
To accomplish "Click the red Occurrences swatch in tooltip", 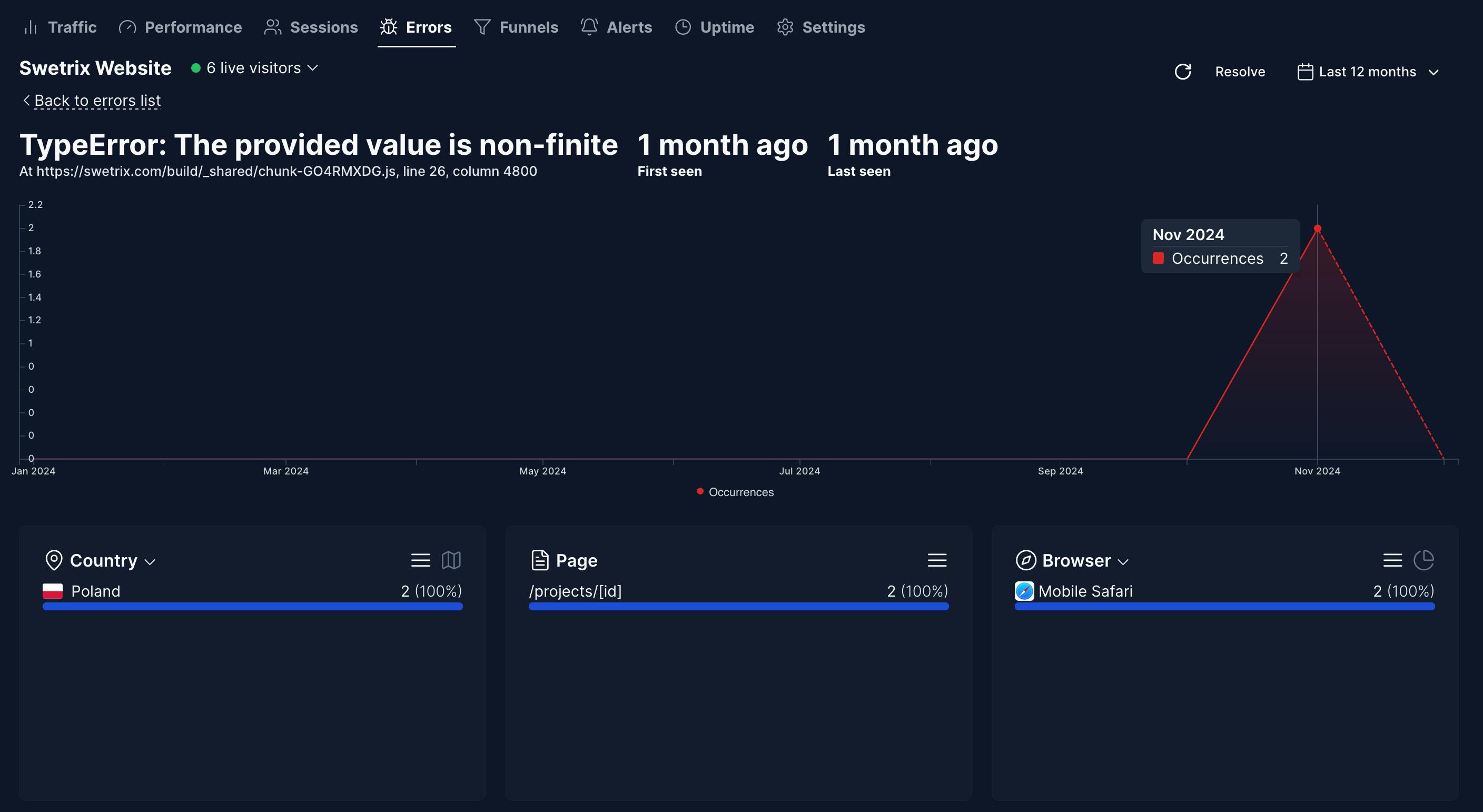I will (1158, 259).
